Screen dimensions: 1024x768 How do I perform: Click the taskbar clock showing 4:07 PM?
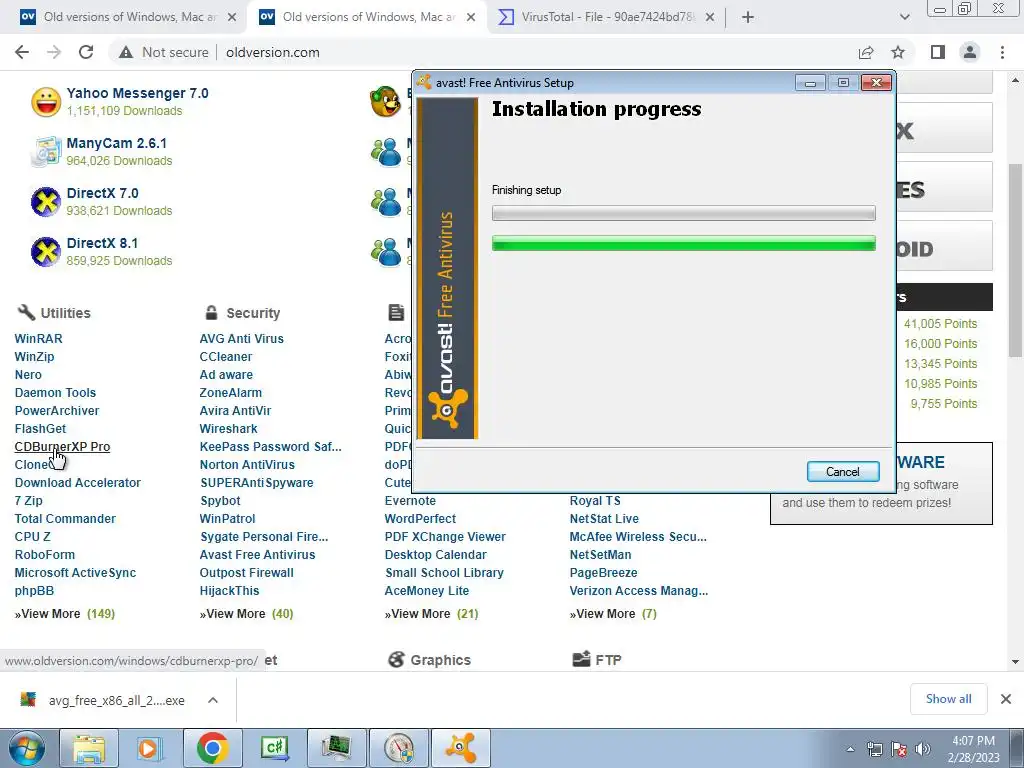[973, 749]
